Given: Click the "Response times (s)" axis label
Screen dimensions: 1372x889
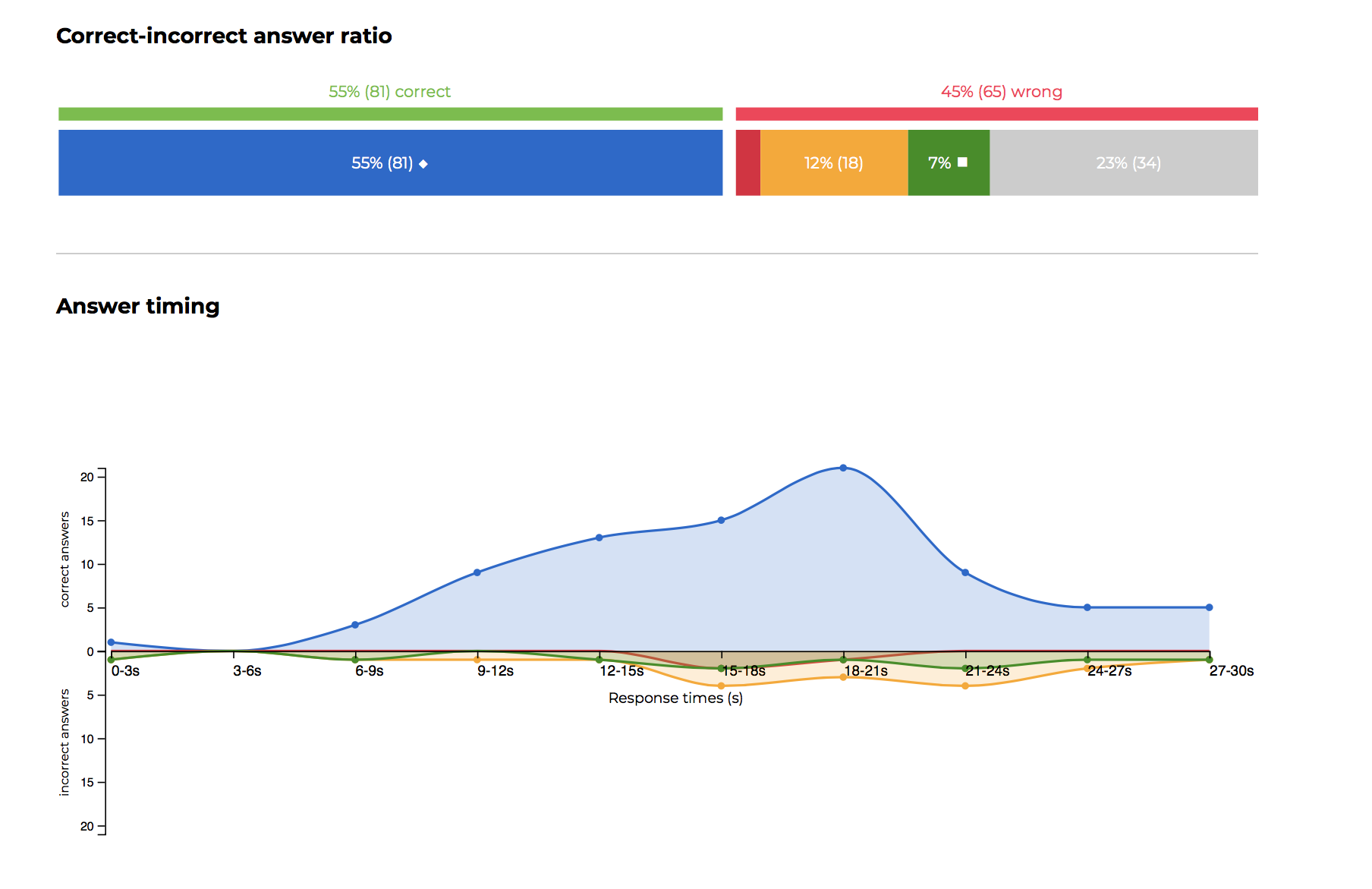Looking at the screenshot, I should click(x=675, y=698).
